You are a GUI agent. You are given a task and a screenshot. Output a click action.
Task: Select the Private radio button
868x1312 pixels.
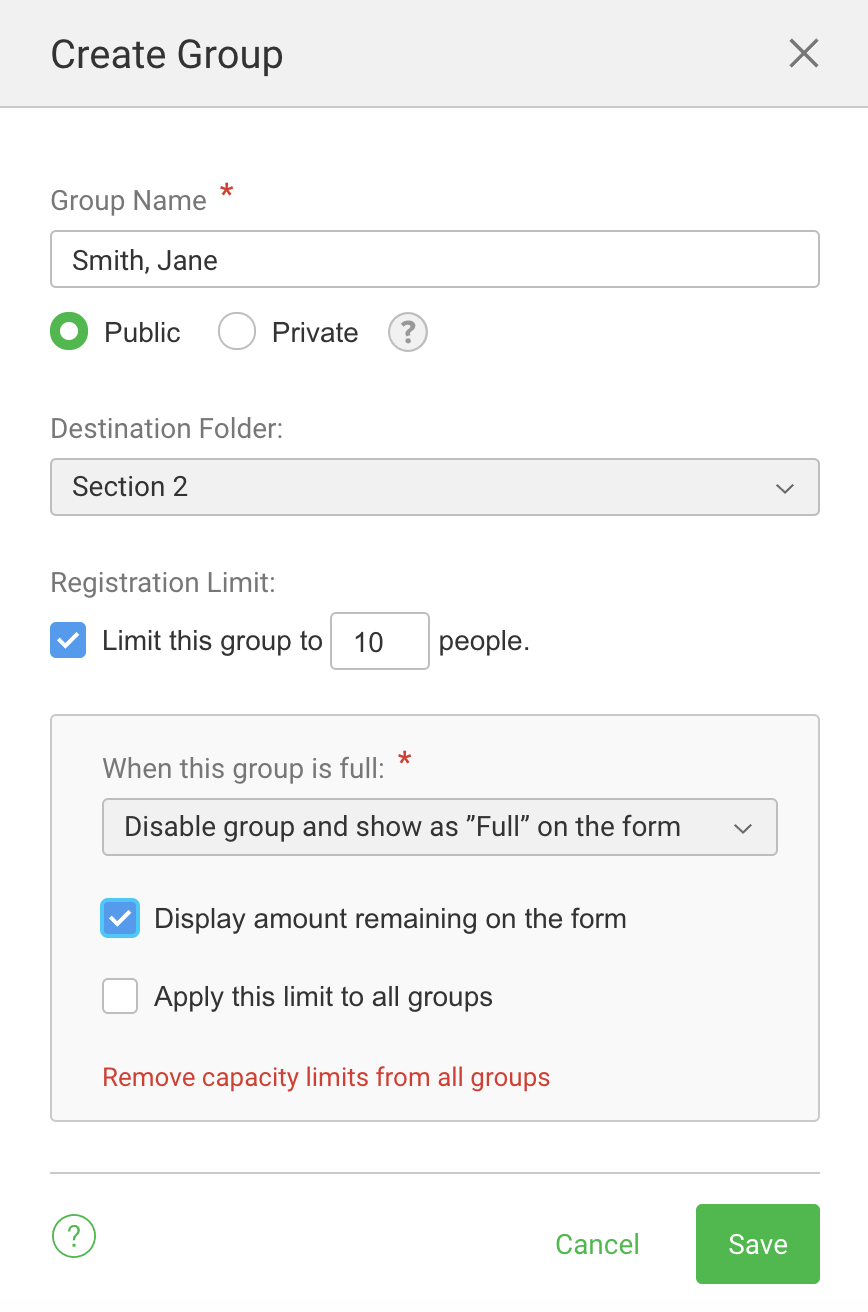tap(237, 332)
